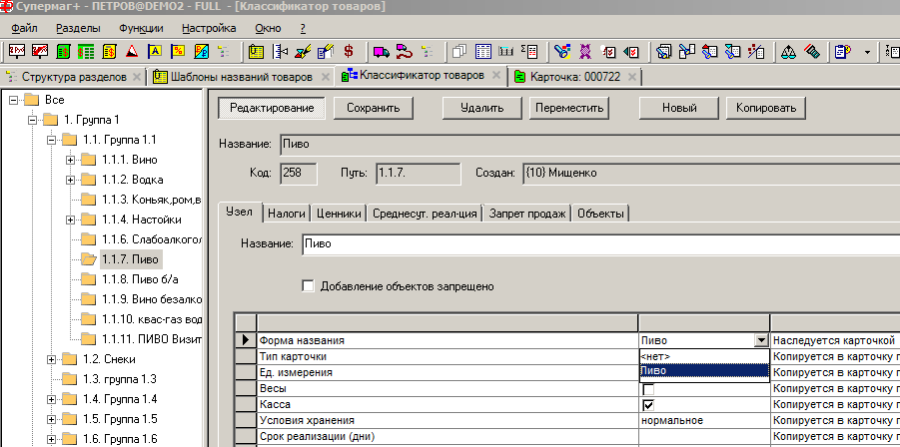Expand the '1.1.4. Настойки' tree node

pos(71,219)
